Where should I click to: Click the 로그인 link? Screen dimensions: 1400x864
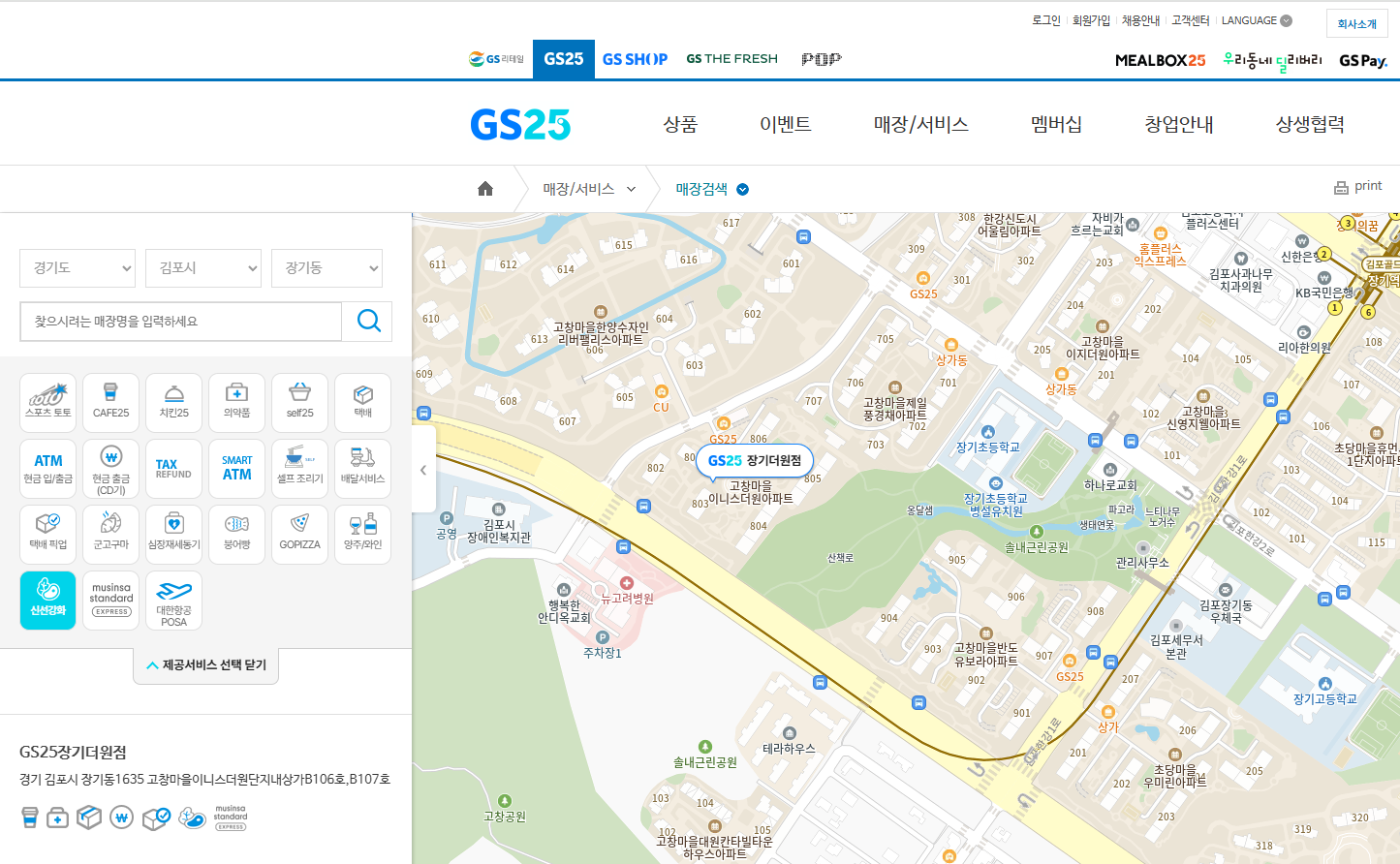point(1046,20)
